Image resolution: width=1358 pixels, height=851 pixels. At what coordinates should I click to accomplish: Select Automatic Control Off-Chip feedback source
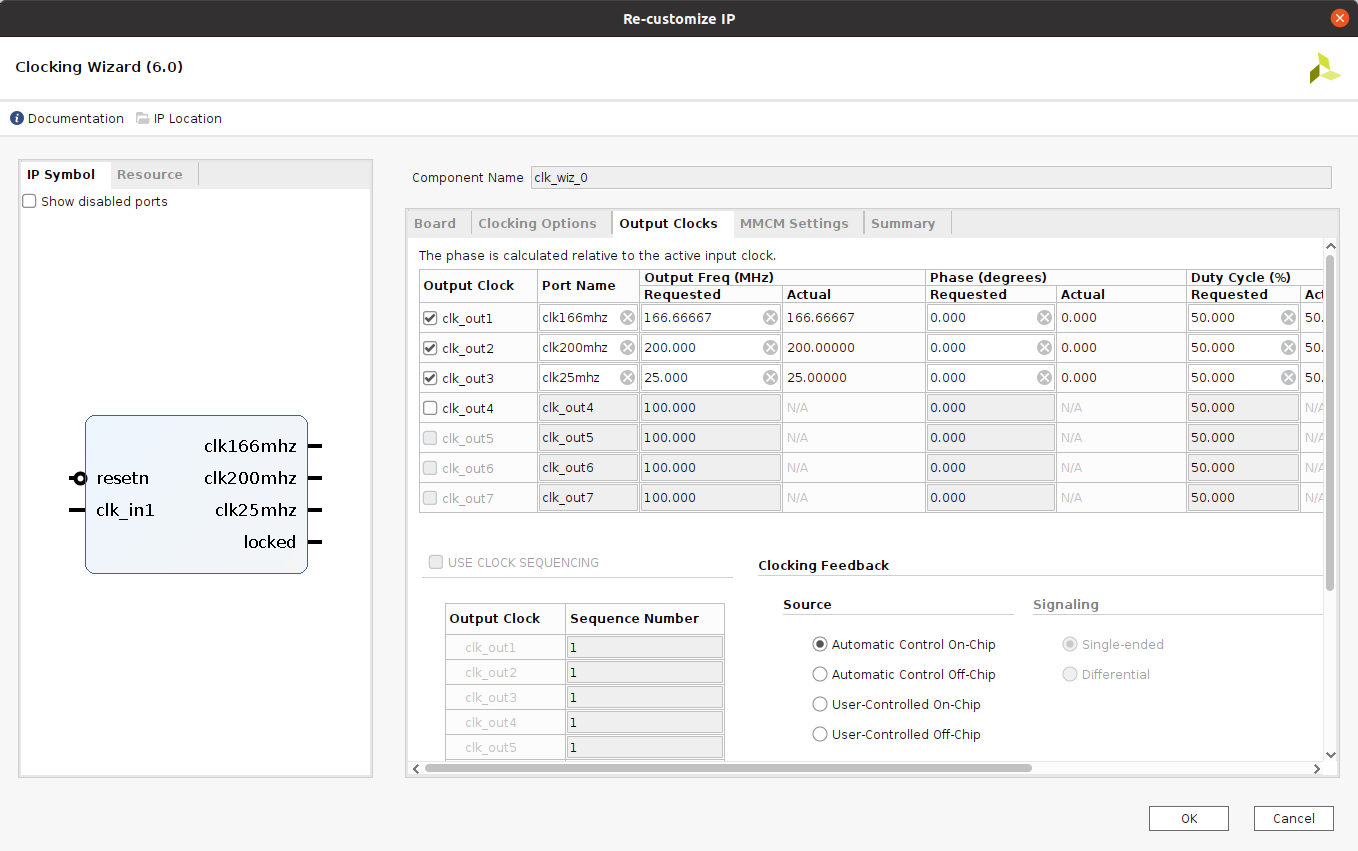pyautogui.click(x=820, y=674)
